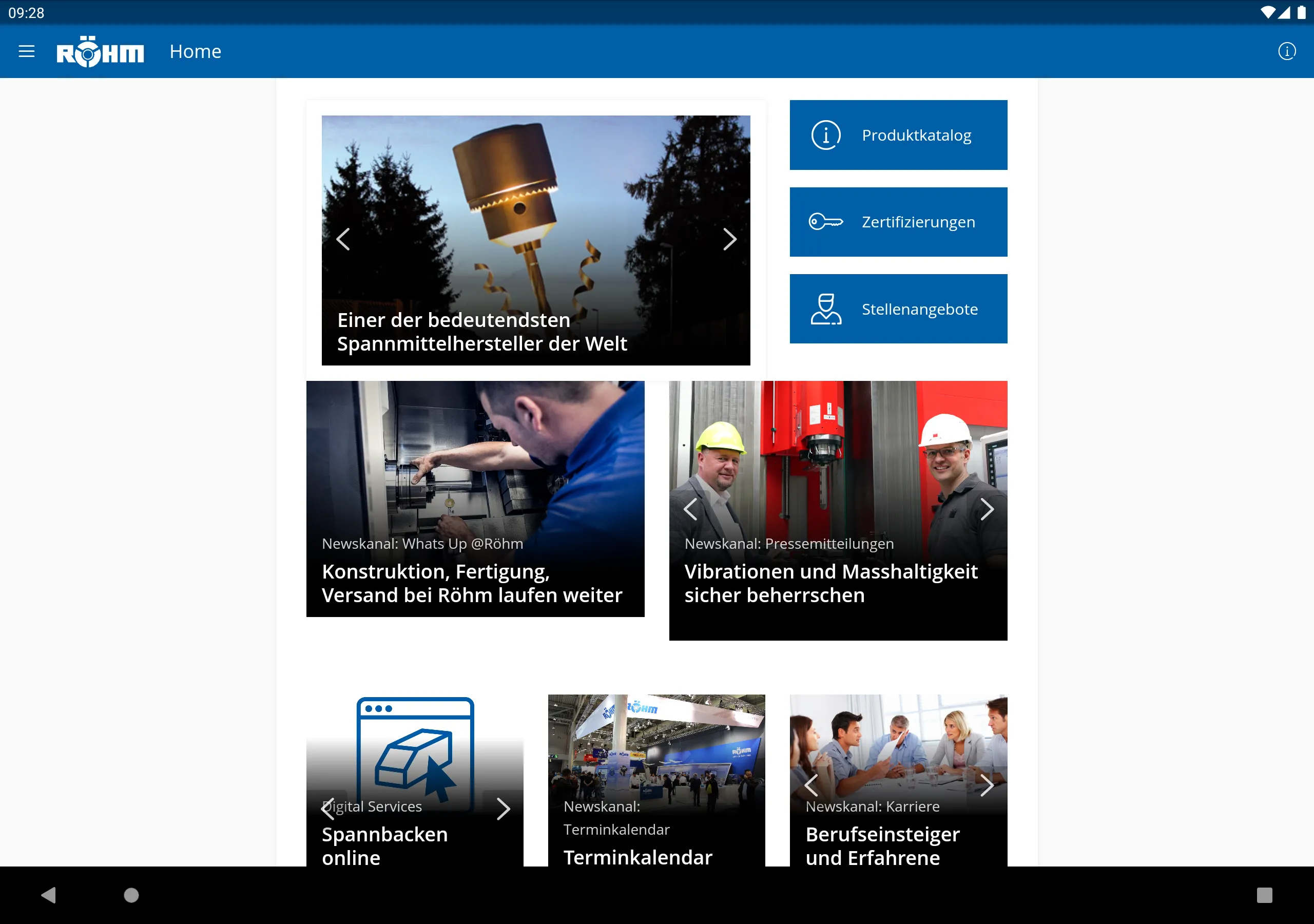Screen dimensions: 1314x924
Task: Tap the Android home button
Action: [131, 895]
